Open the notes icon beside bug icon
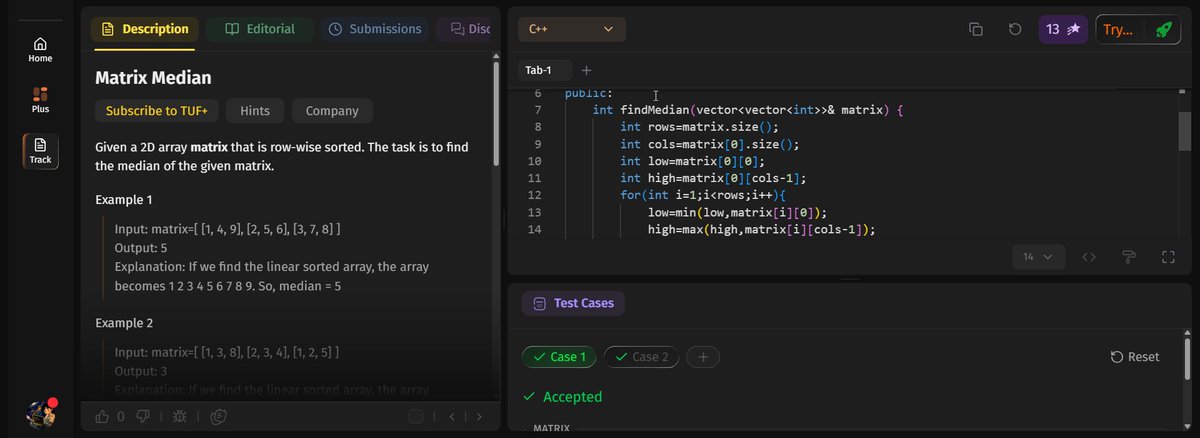The image size is (1200, 438). click(218, 416)
